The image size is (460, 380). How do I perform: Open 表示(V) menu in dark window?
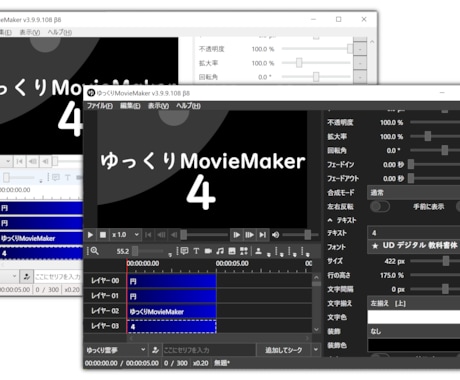(x=158, y=106)
